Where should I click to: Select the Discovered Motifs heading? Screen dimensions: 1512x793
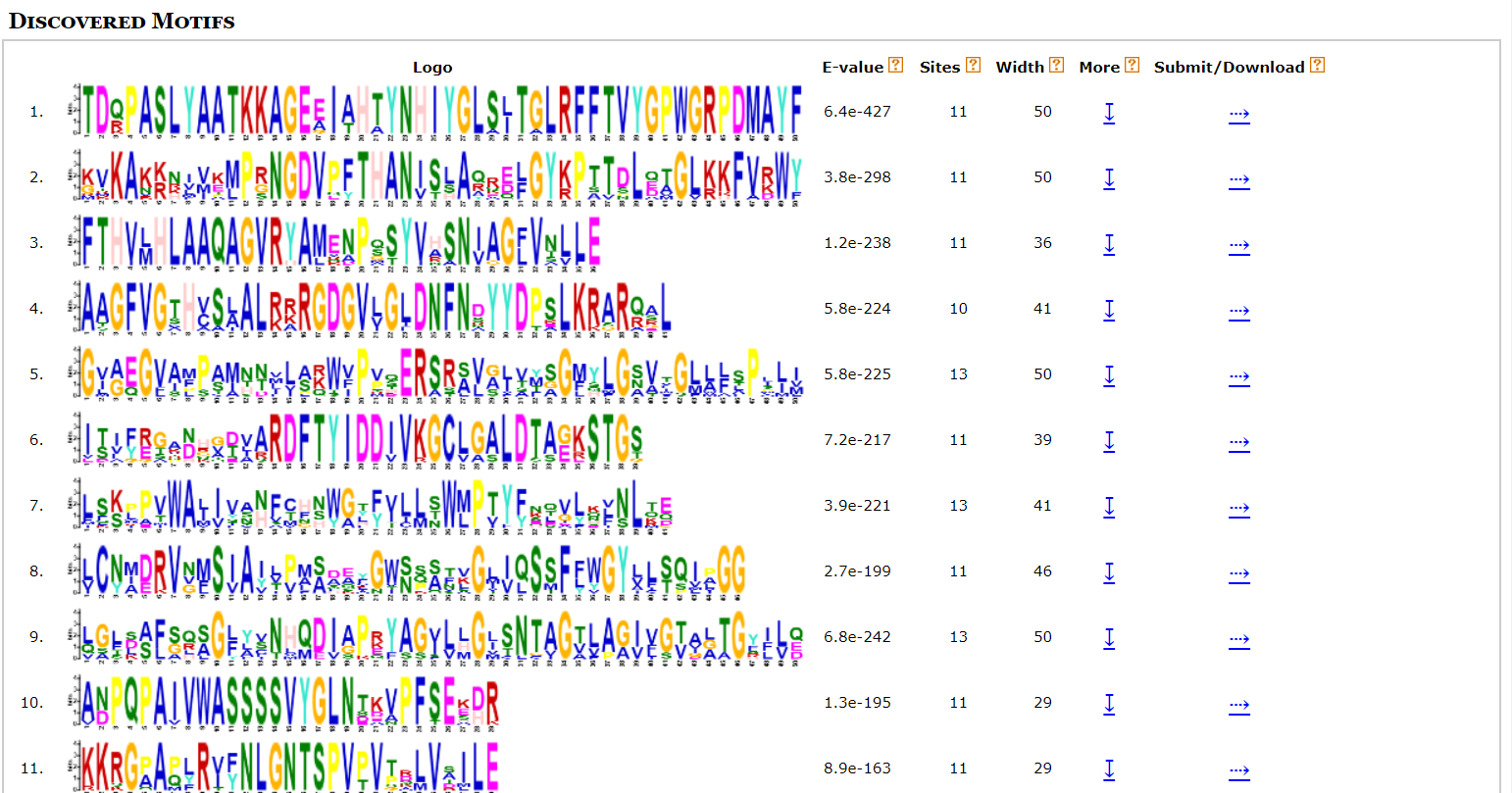122,22
